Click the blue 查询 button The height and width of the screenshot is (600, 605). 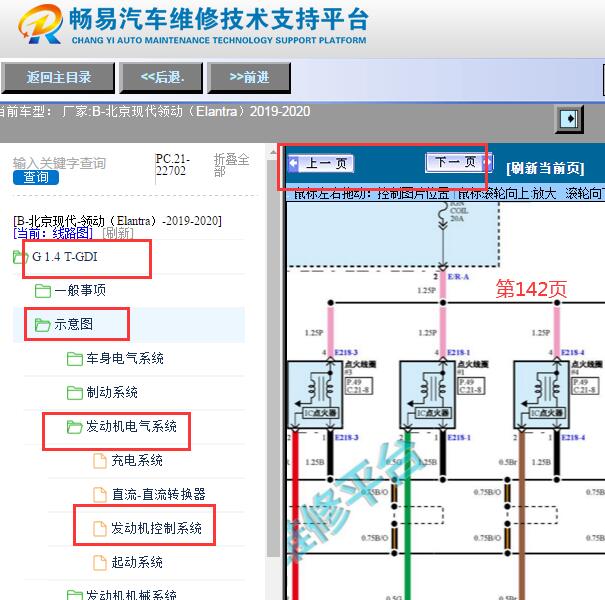pos(36,177)
